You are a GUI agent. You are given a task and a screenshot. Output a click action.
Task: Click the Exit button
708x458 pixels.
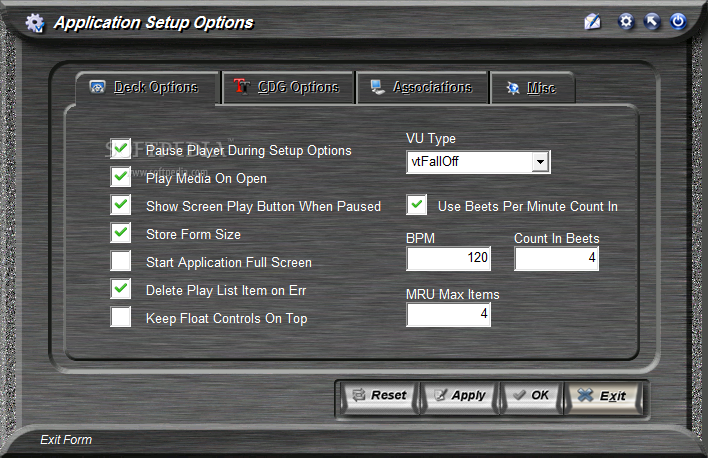(x=602, y=397)
